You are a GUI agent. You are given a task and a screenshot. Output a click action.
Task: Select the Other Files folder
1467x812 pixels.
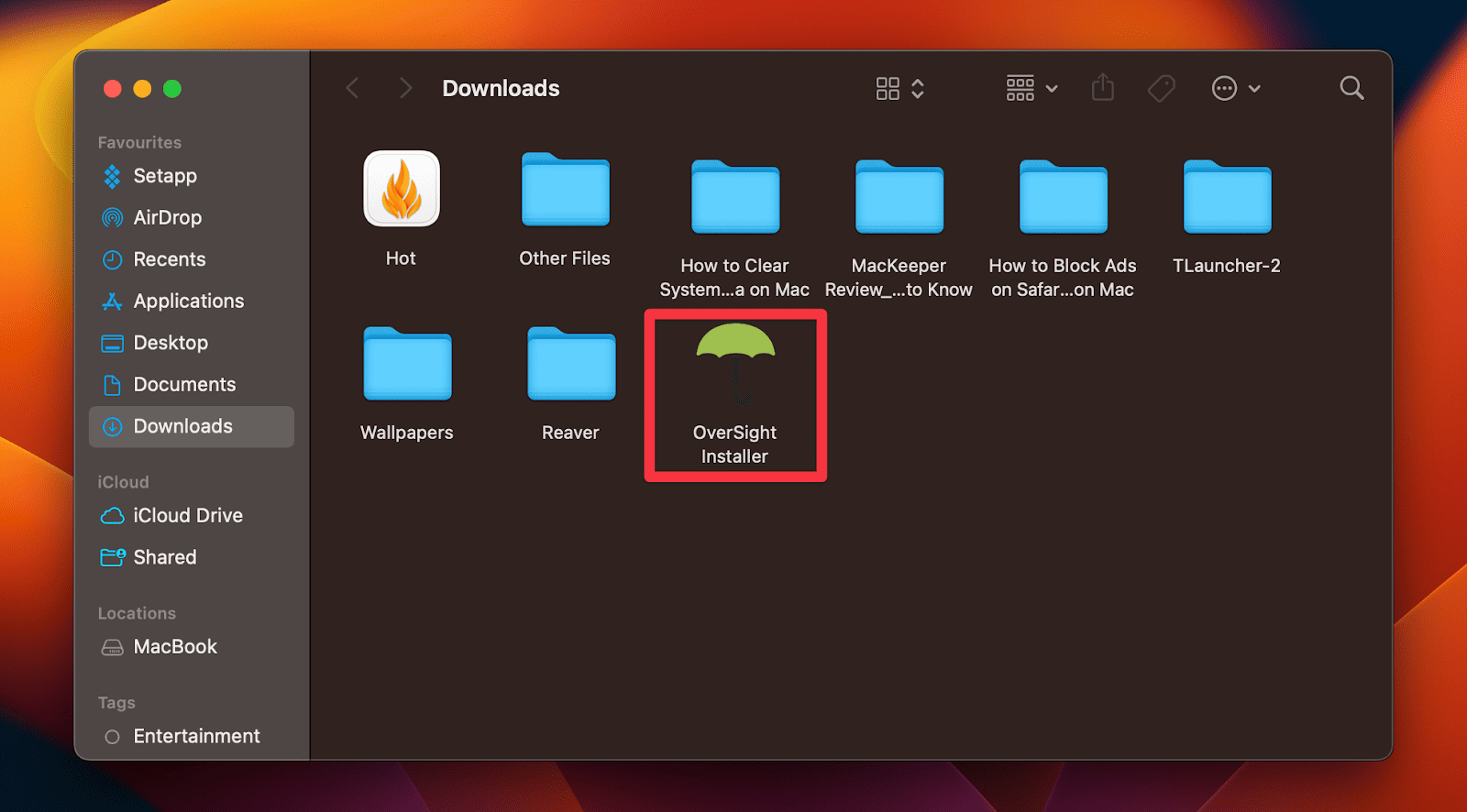(565, 189)
